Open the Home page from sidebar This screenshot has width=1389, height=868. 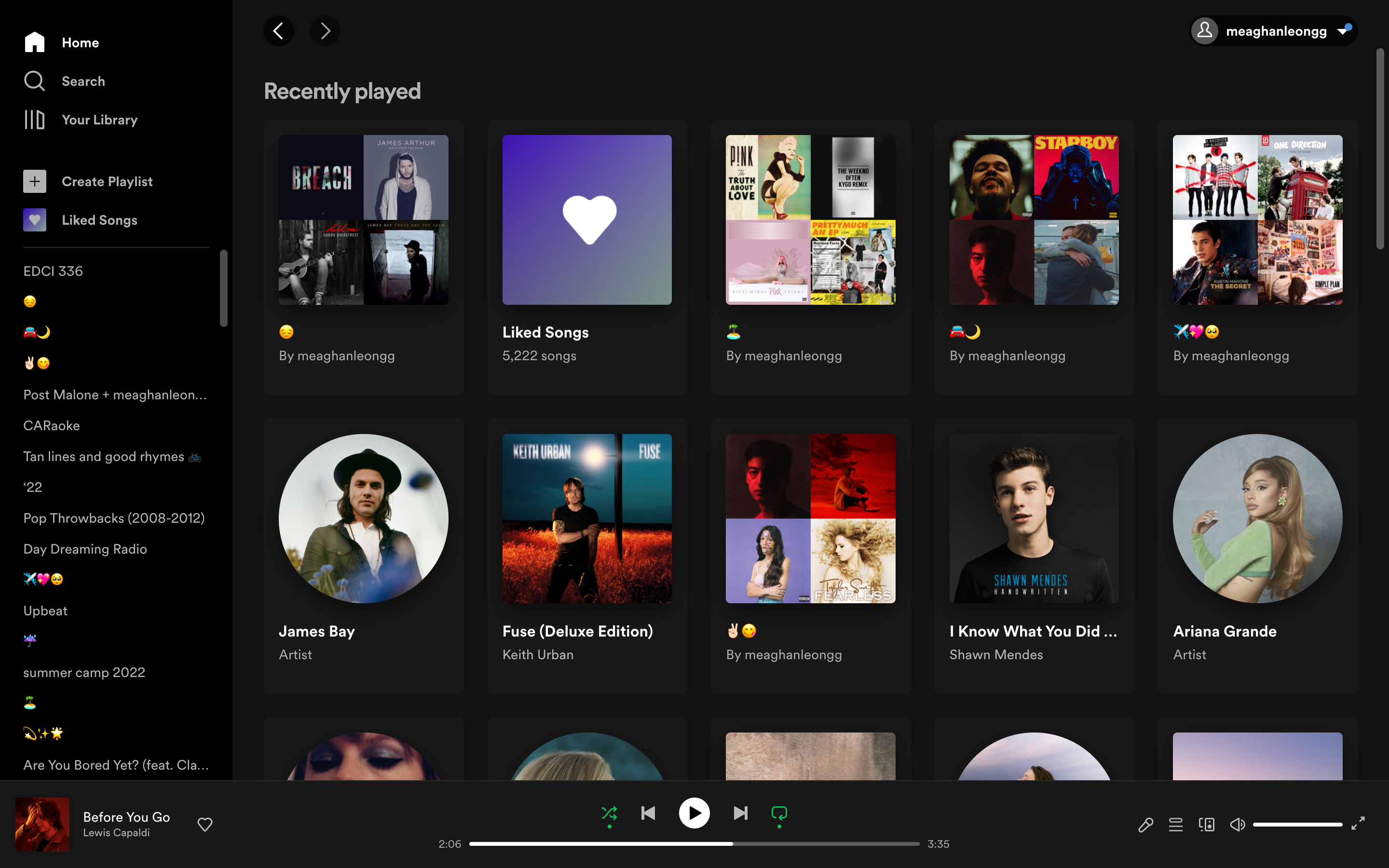point(61,42)
